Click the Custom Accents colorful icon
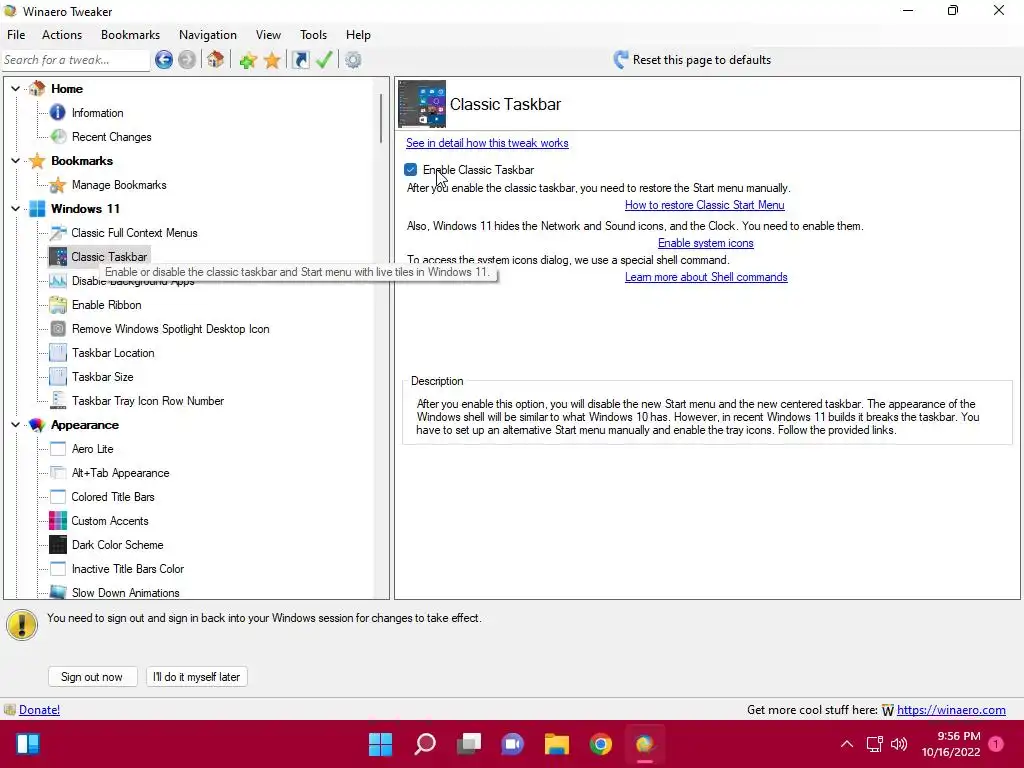1024x768 pixels. (x=58, y=520)
